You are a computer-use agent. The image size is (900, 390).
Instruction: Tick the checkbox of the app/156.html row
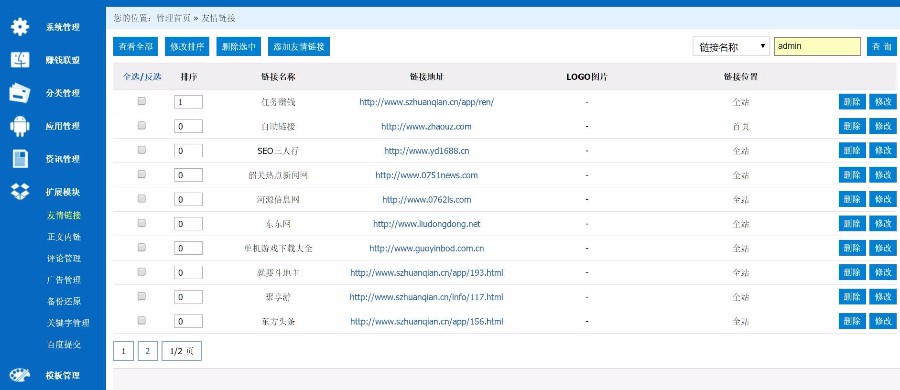click(x=142, y=321)
